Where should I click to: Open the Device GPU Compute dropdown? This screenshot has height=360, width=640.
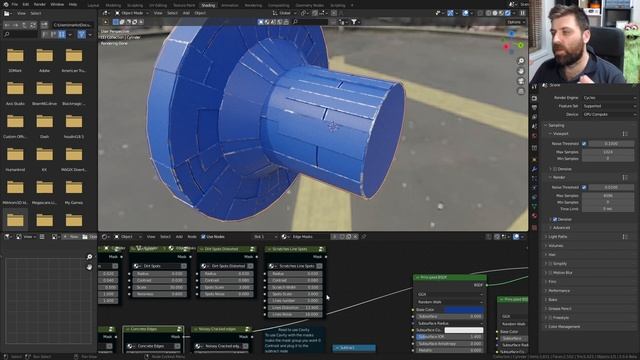609,115
